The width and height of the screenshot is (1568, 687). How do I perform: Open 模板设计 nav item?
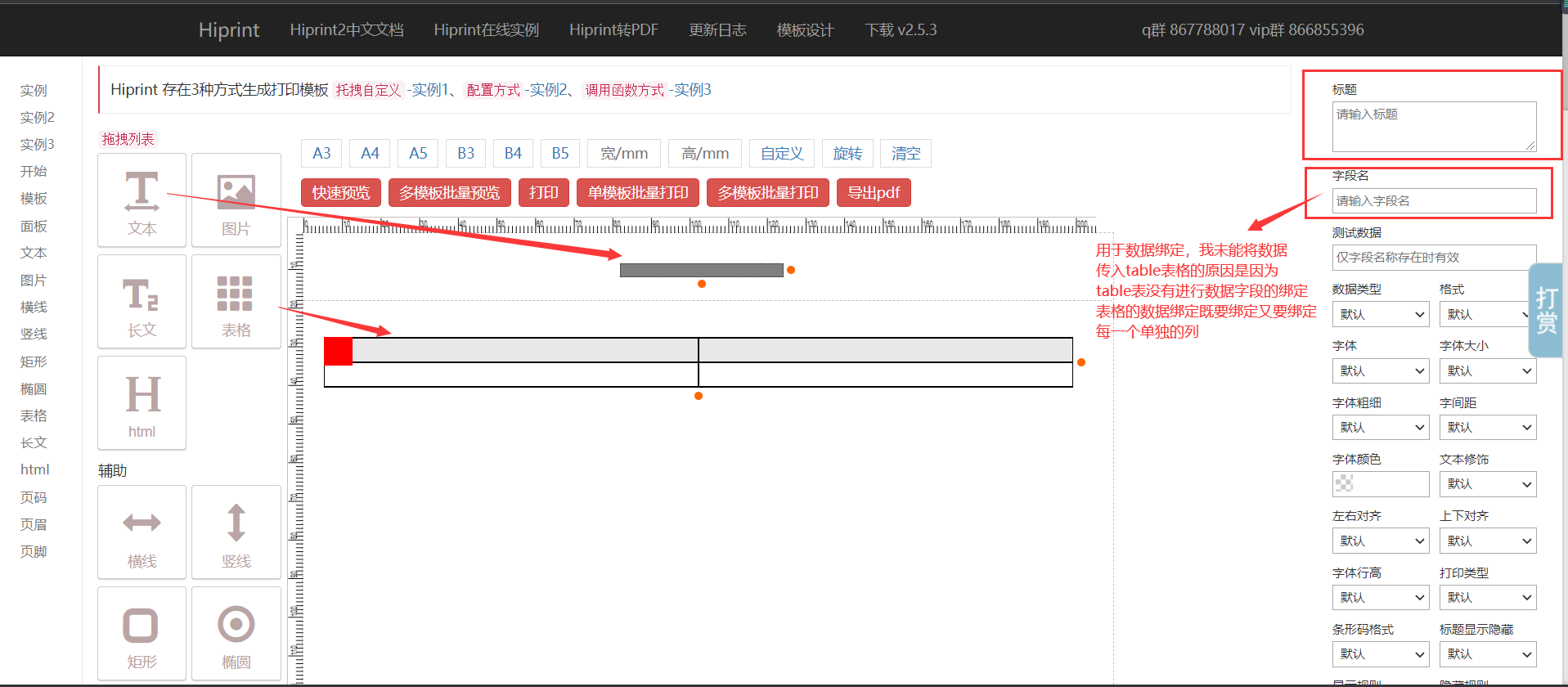(x=805, y=30)
